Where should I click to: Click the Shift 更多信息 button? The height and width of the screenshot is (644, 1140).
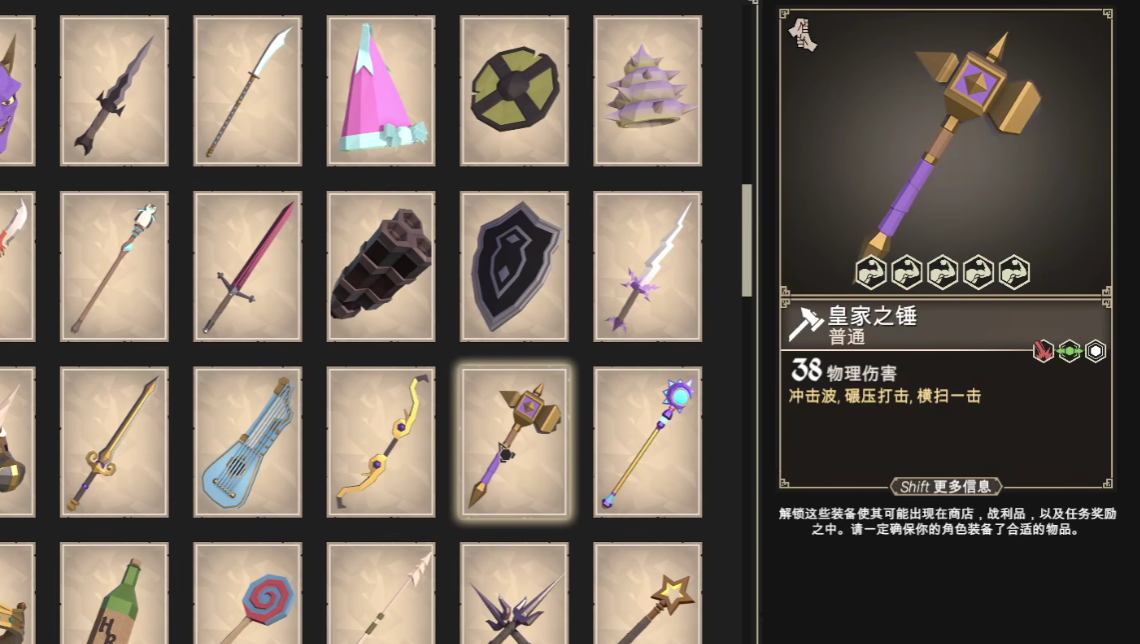tap(946, 486)
